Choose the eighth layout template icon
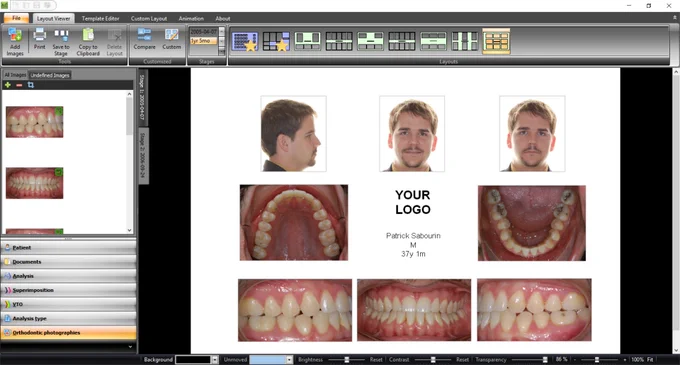This screenshot has width=680, height=365. click(464, 41)
